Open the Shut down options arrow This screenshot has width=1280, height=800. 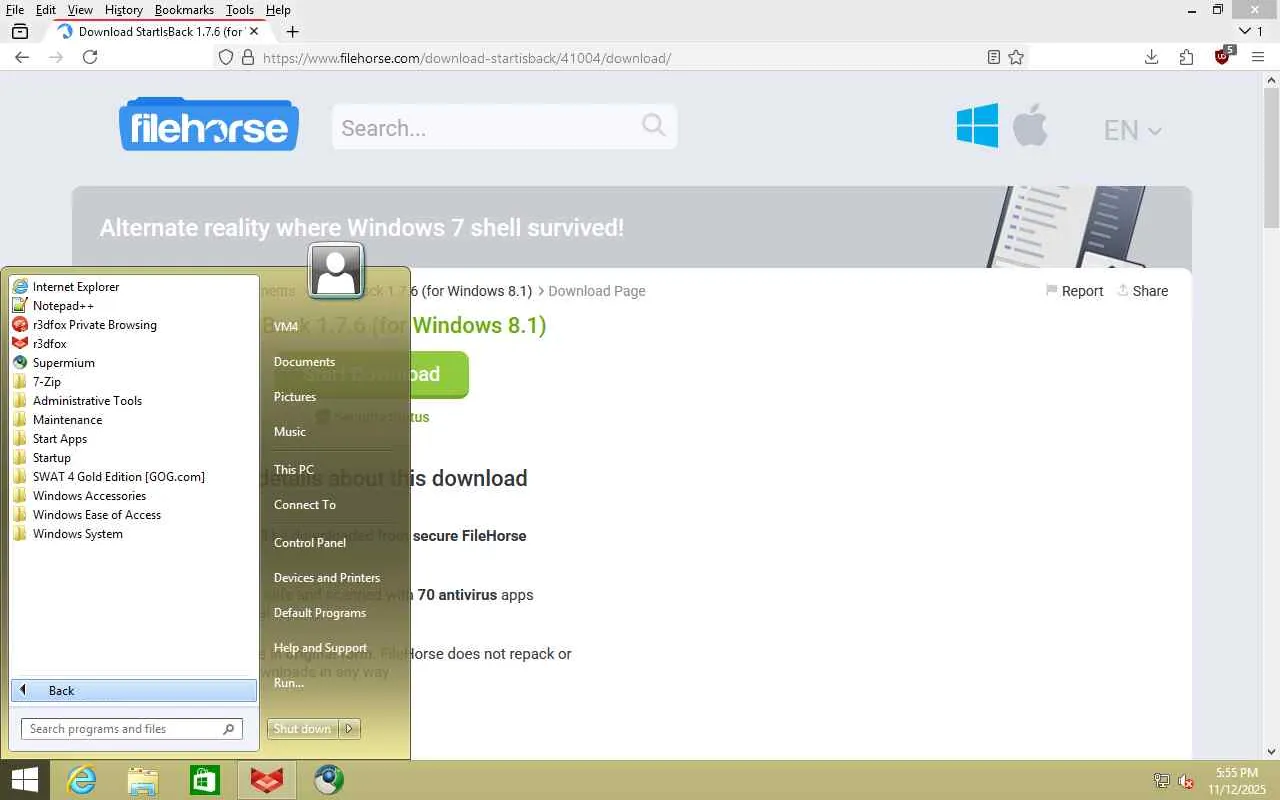tap(349, 729)
